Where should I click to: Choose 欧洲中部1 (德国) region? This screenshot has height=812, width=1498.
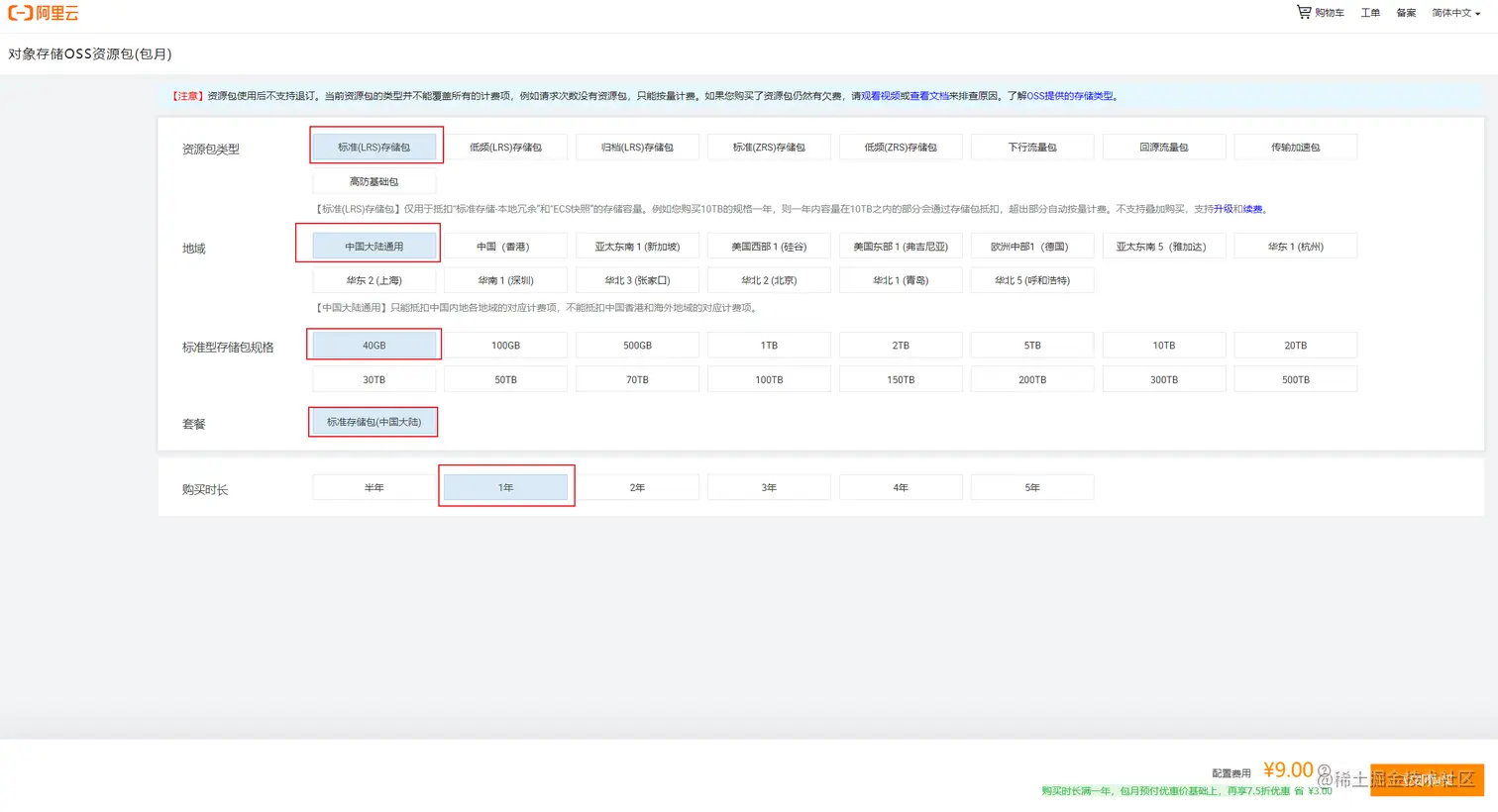[1032, 246]
